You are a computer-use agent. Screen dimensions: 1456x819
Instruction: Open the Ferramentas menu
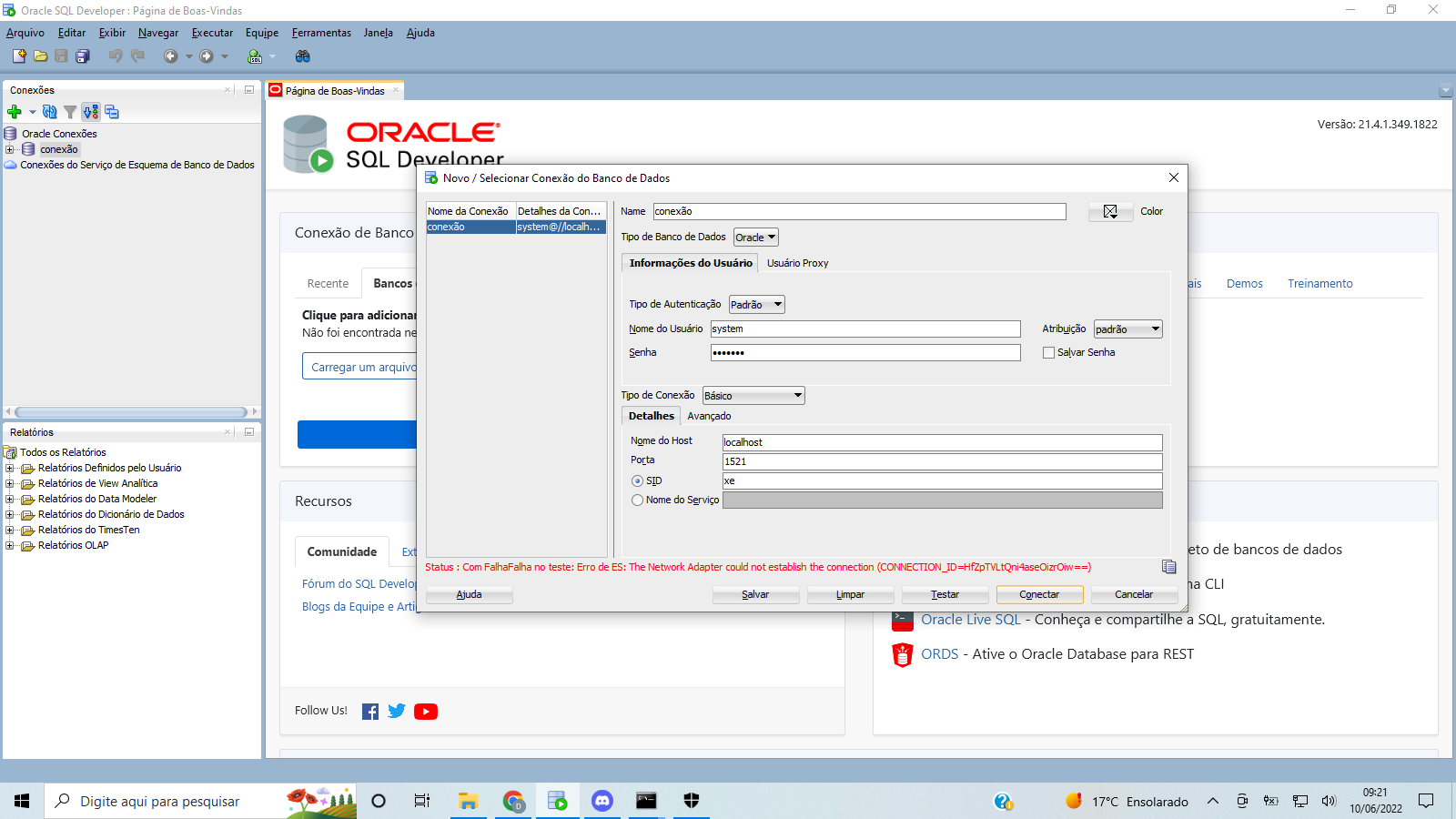(321, 33)
